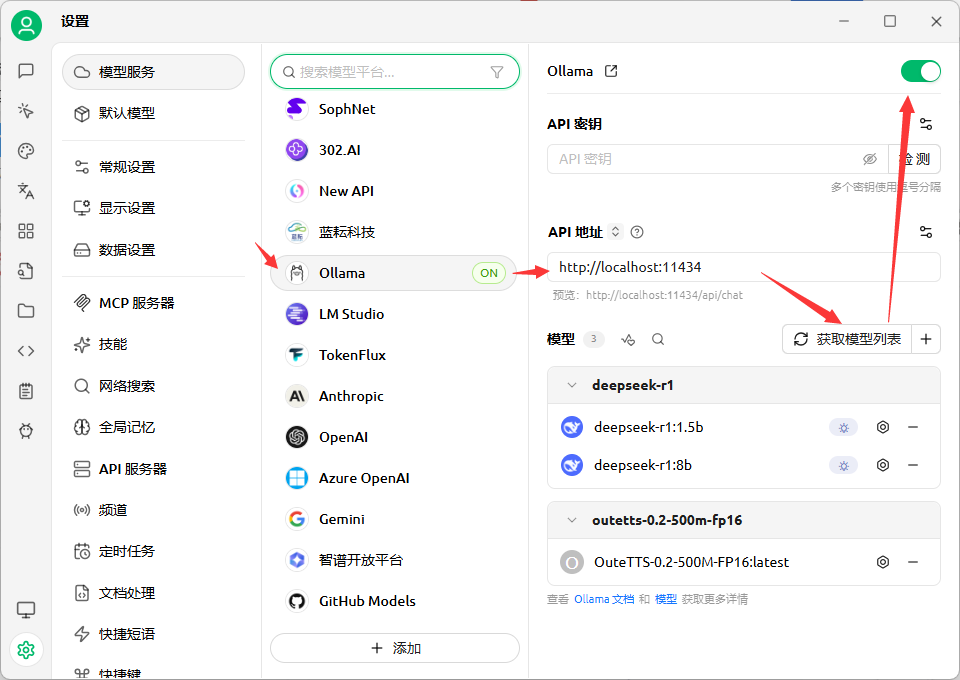
Task: Open API address settings sliders icon
Action: [x=926, y=232]
